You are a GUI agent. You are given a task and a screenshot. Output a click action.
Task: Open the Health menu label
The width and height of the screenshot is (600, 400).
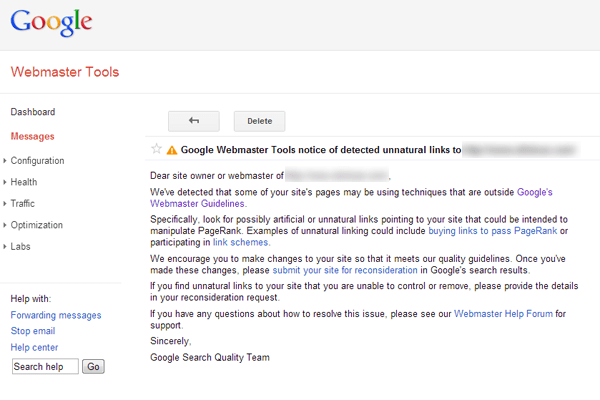(x=24, y=182)
